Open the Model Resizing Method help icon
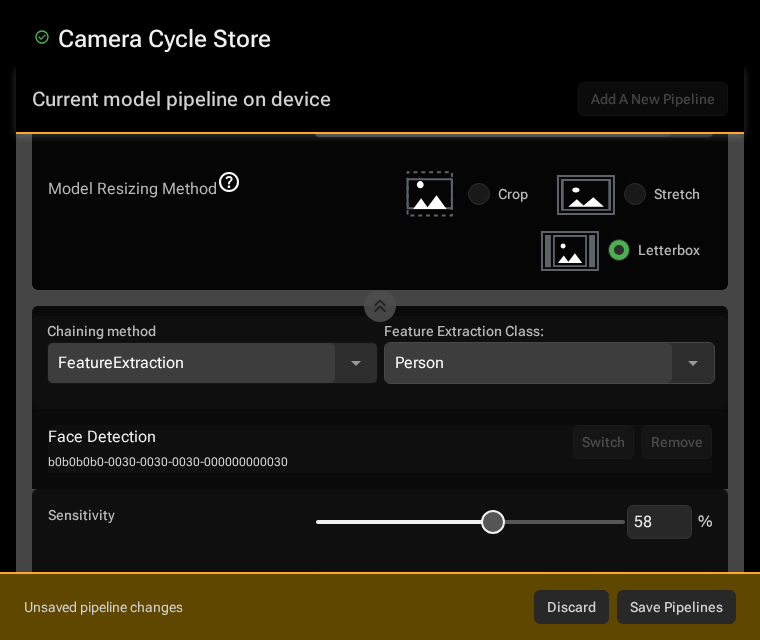 point(229,182)
